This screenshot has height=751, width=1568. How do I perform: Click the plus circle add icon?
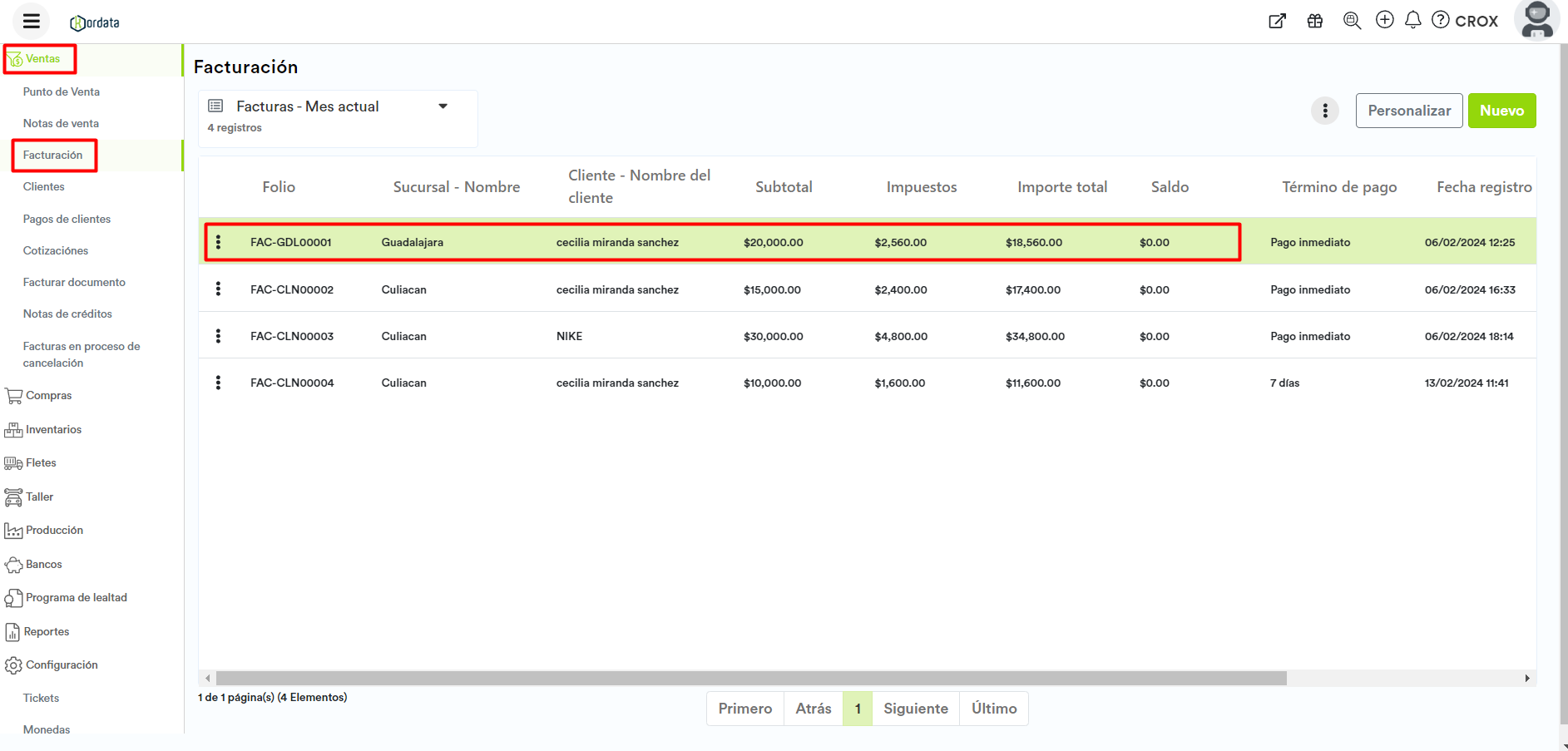point(1385,20)
